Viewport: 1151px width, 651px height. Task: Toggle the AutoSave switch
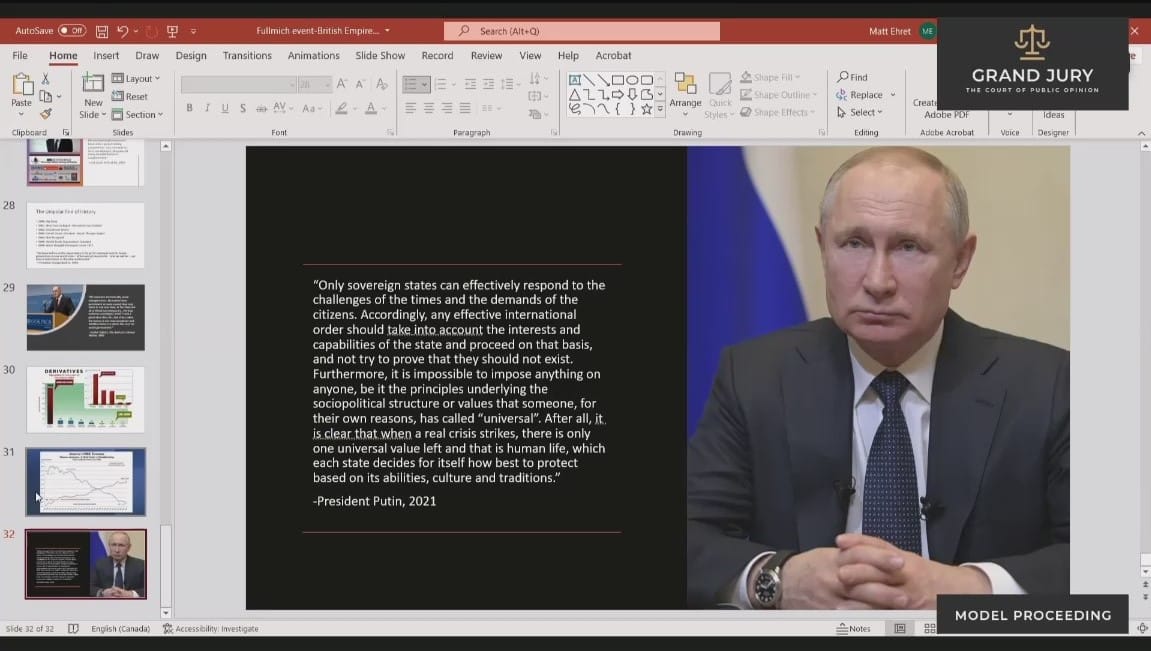71,31
